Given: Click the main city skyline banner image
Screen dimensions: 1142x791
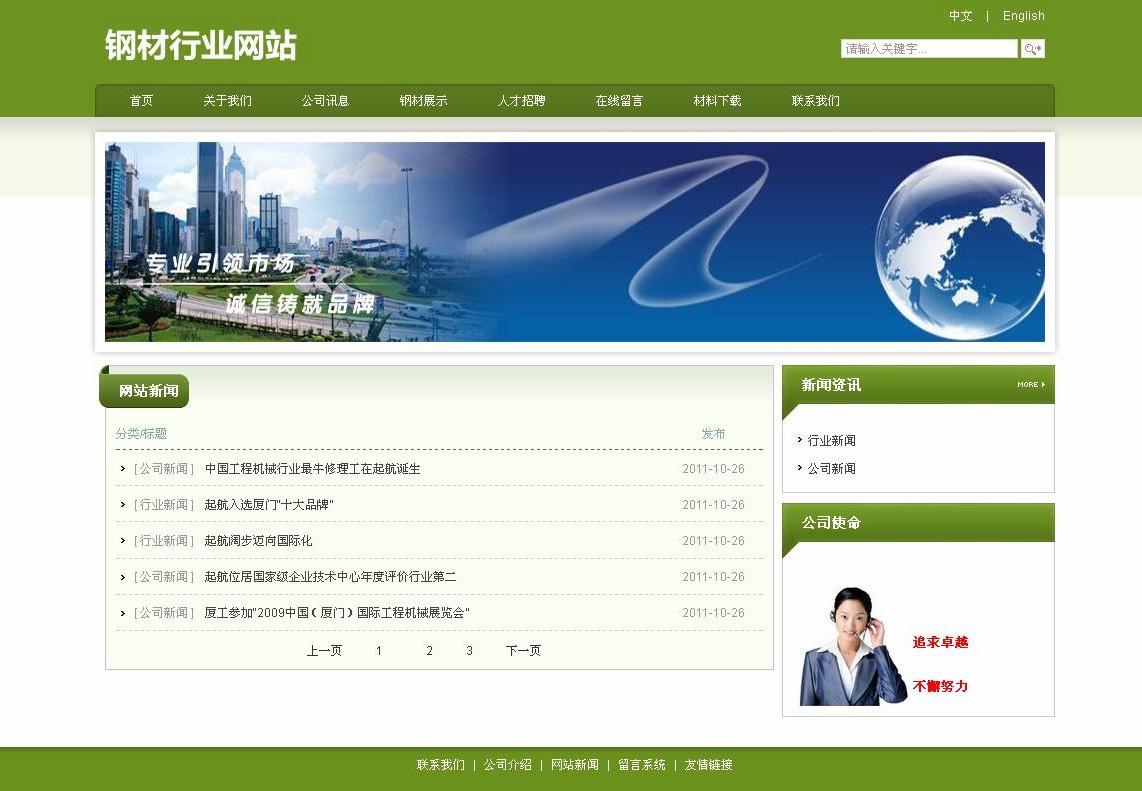Looking at the screenshot, I should [x=574, y=242].
